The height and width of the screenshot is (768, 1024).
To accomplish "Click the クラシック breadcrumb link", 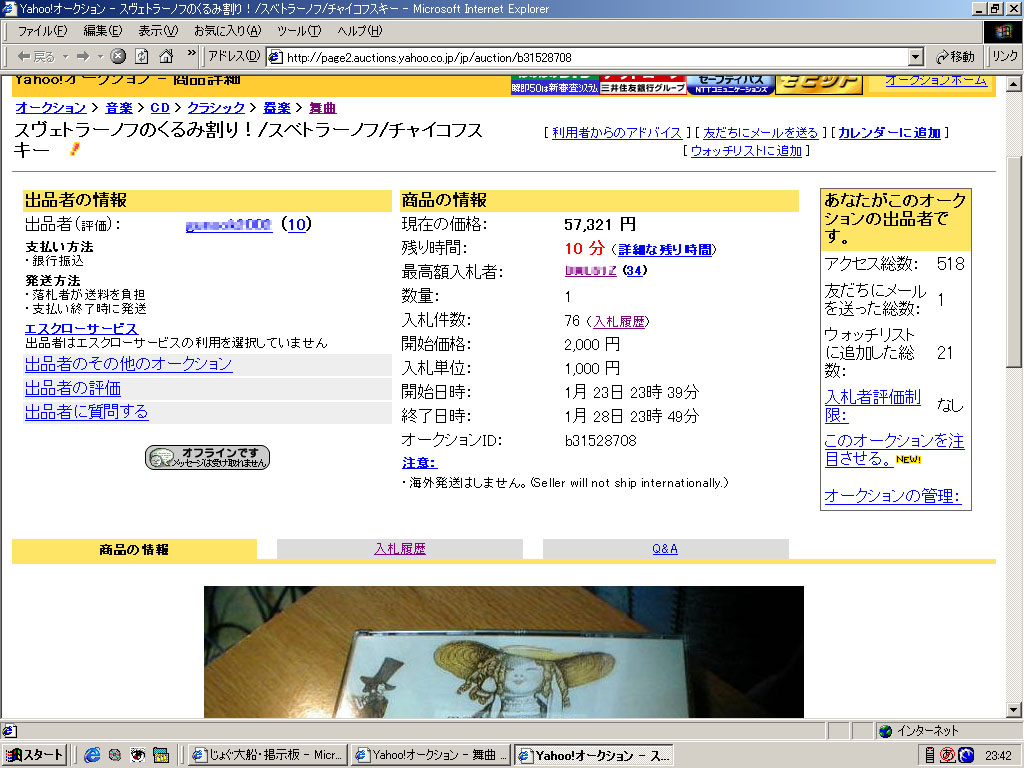I will [216, 108].
